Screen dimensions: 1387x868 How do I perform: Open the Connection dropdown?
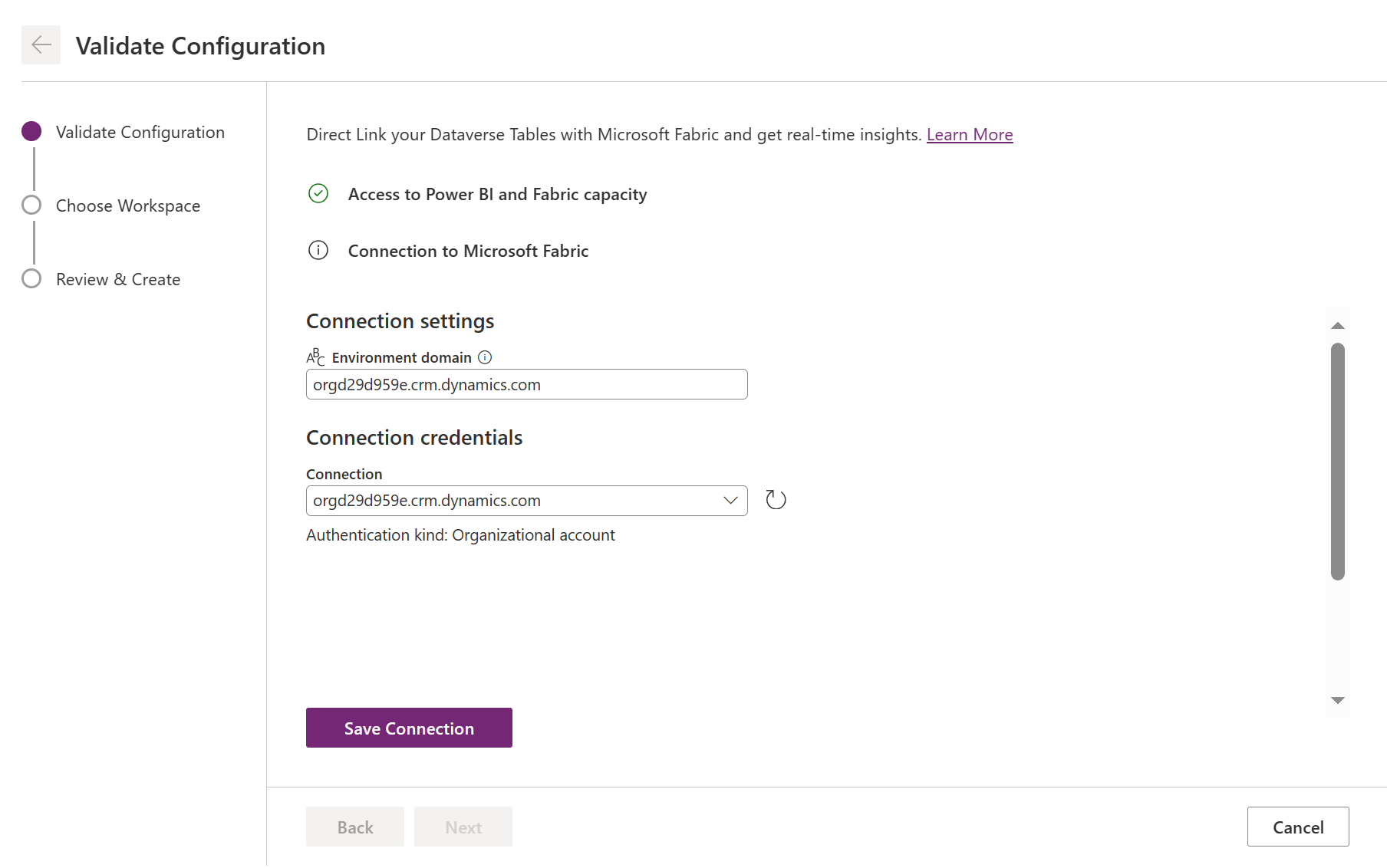coord(729,500)
